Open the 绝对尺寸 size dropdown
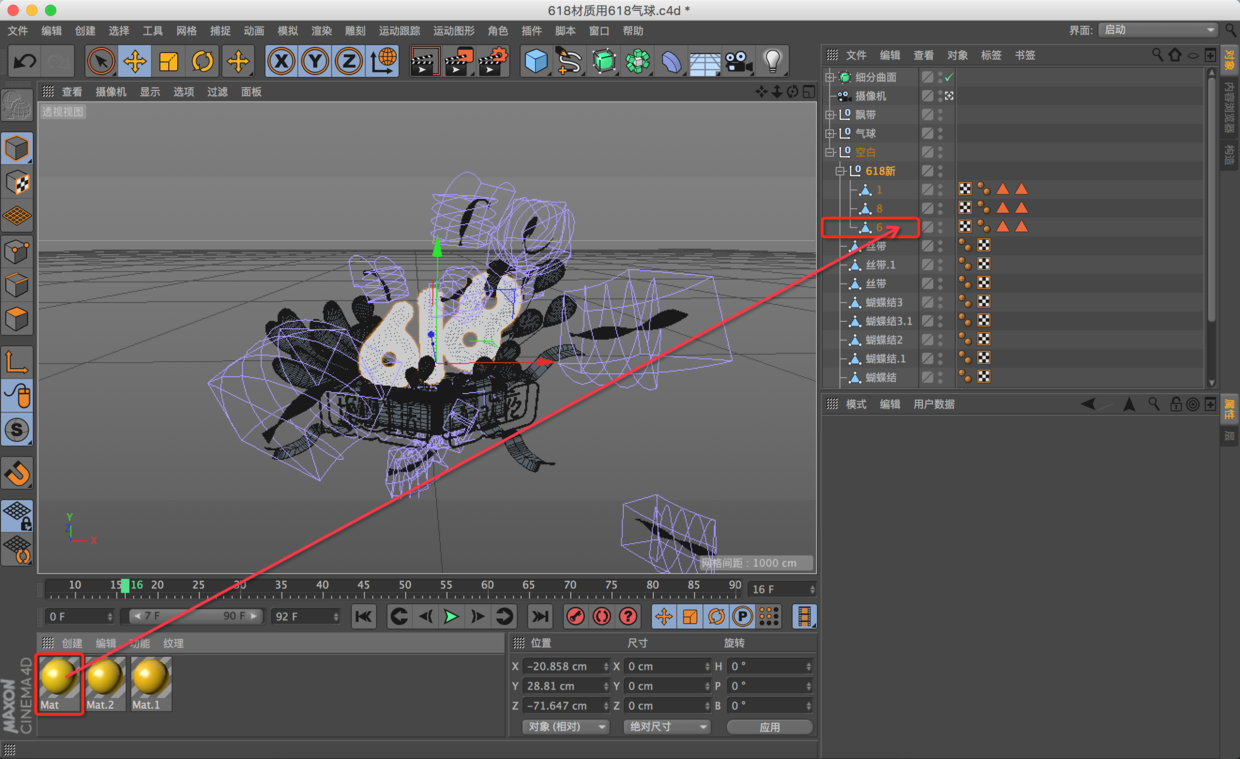 666,727
